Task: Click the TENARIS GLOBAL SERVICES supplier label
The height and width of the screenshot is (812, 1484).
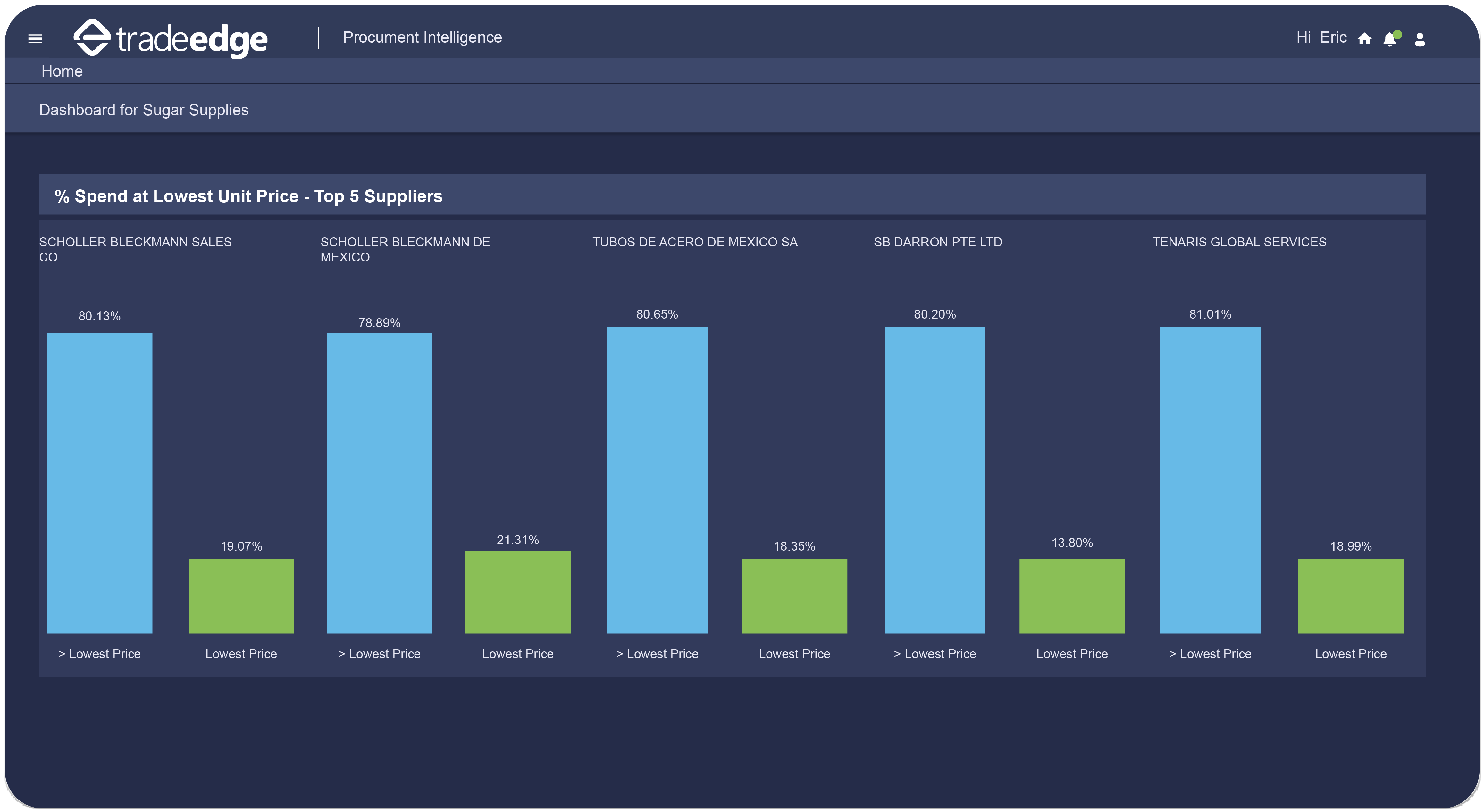Action: (x=1238, y=242)
